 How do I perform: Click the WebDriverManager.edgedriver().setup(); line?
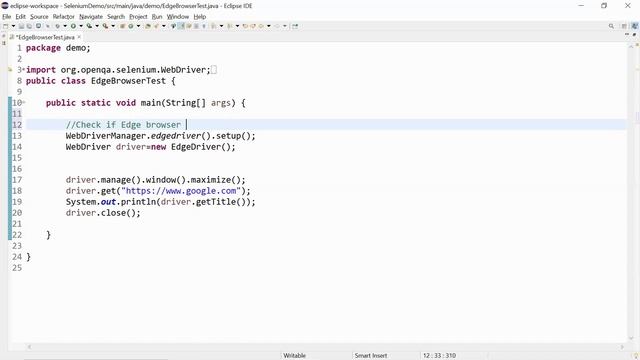click(160, 136)
